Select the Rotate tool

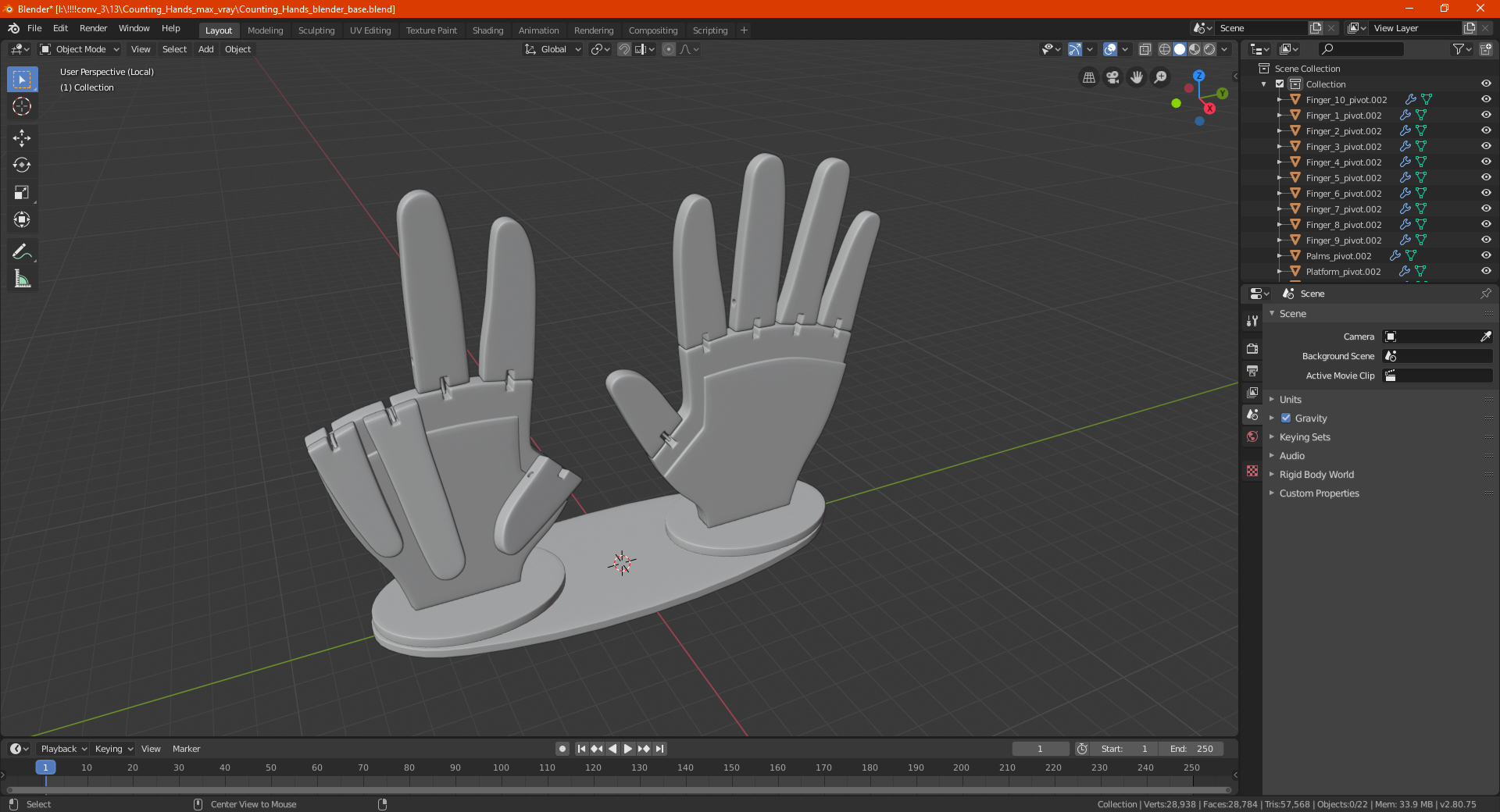22,166
